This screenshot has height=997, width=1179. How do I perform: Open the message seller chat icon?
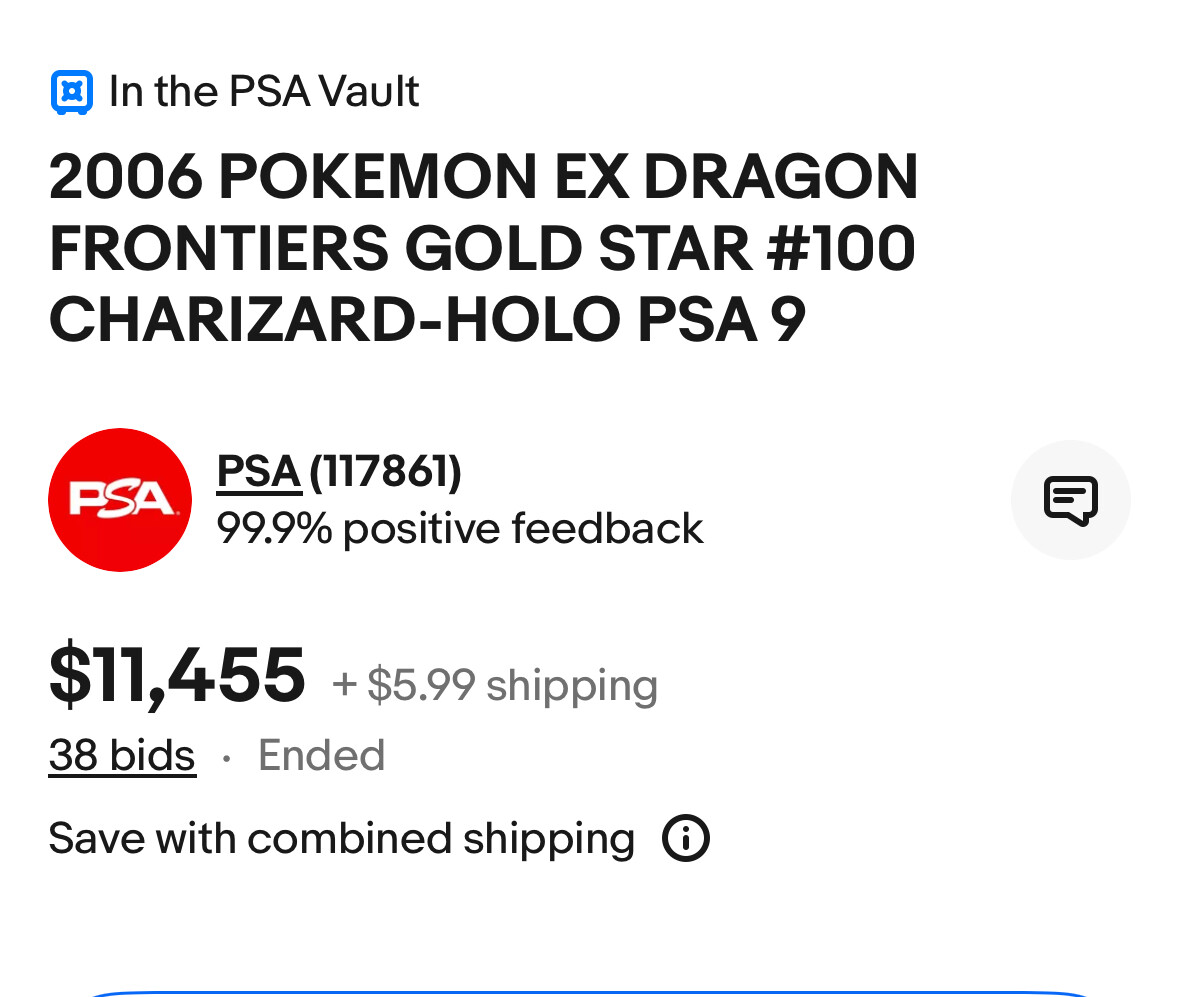tap(1070, 500)
